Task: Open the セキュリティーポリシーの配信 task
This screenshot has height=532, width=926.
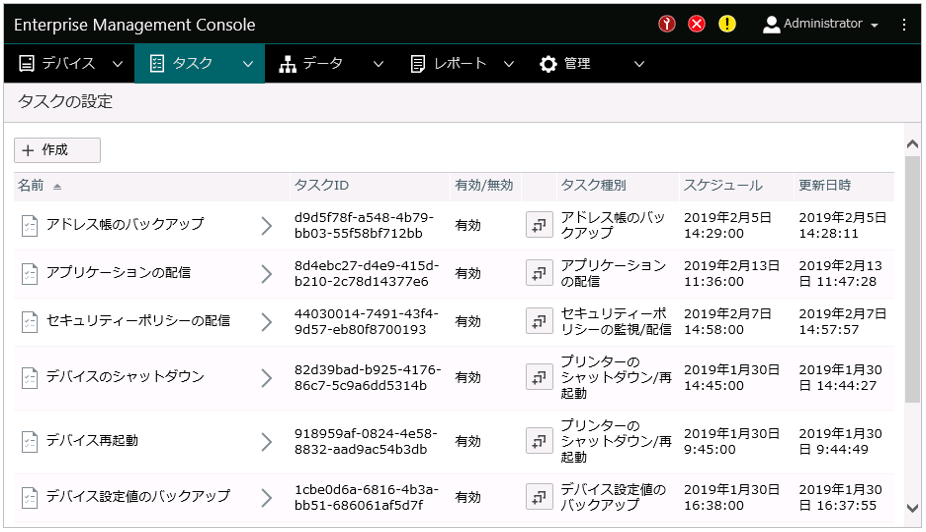Action: tap(138, 321)
